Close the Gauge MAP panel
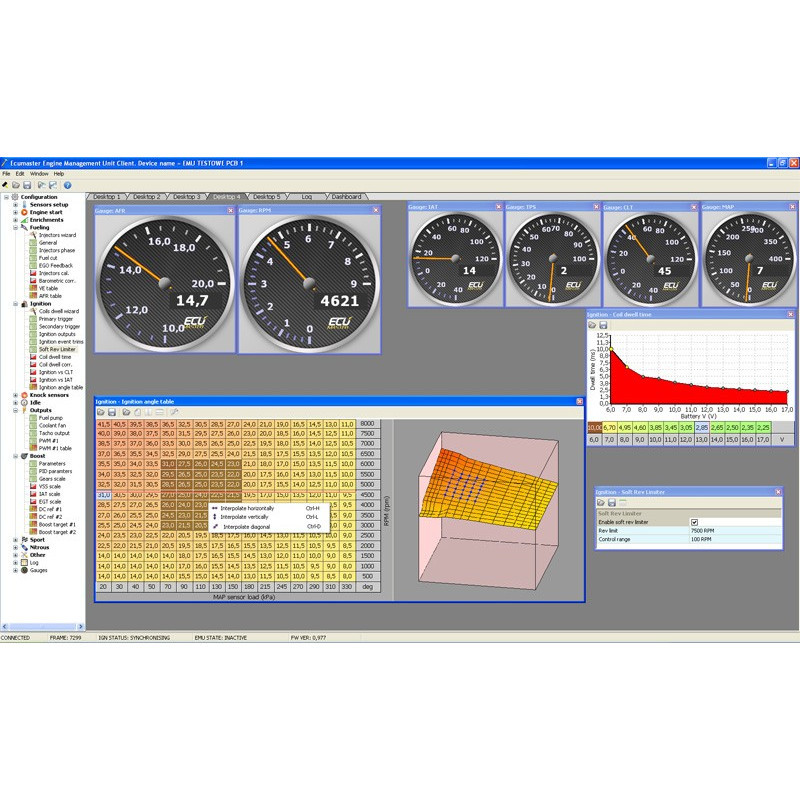This screenshot has width=800, height=800. tap(791, 207)
